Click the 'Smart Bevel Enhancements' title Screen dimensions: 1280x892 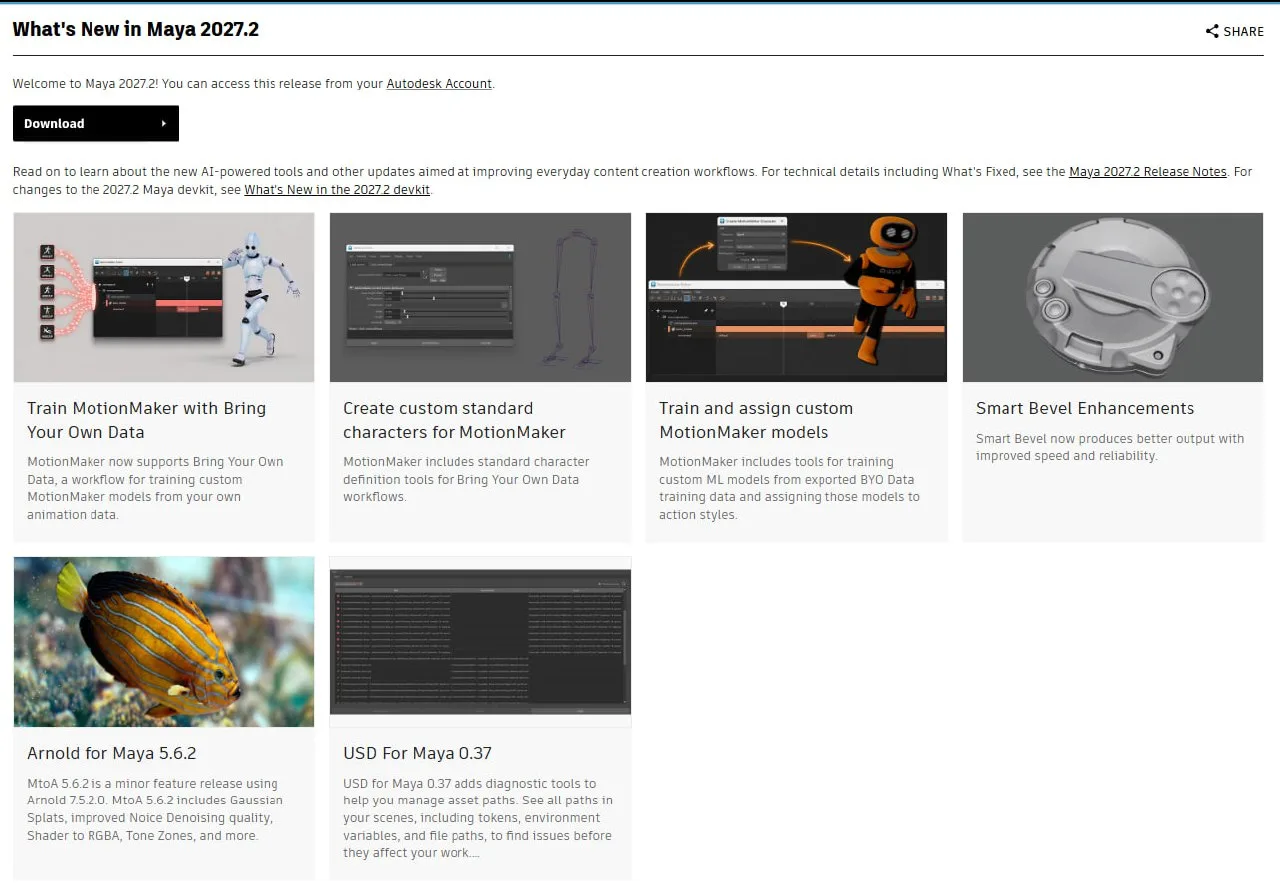pyautogui.click(x=1085, y=408)
